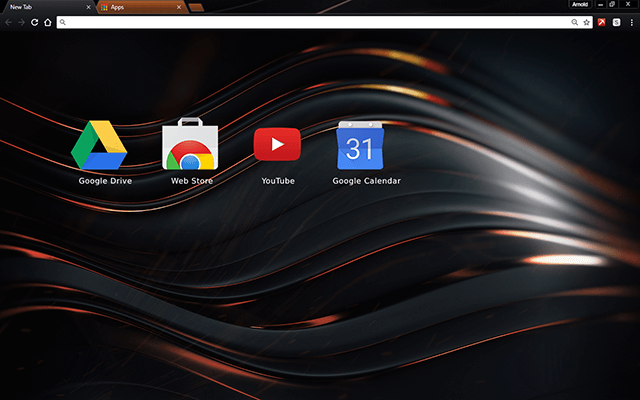Click the red extension icon
The image size is (640, 400).
click(602, 22)
